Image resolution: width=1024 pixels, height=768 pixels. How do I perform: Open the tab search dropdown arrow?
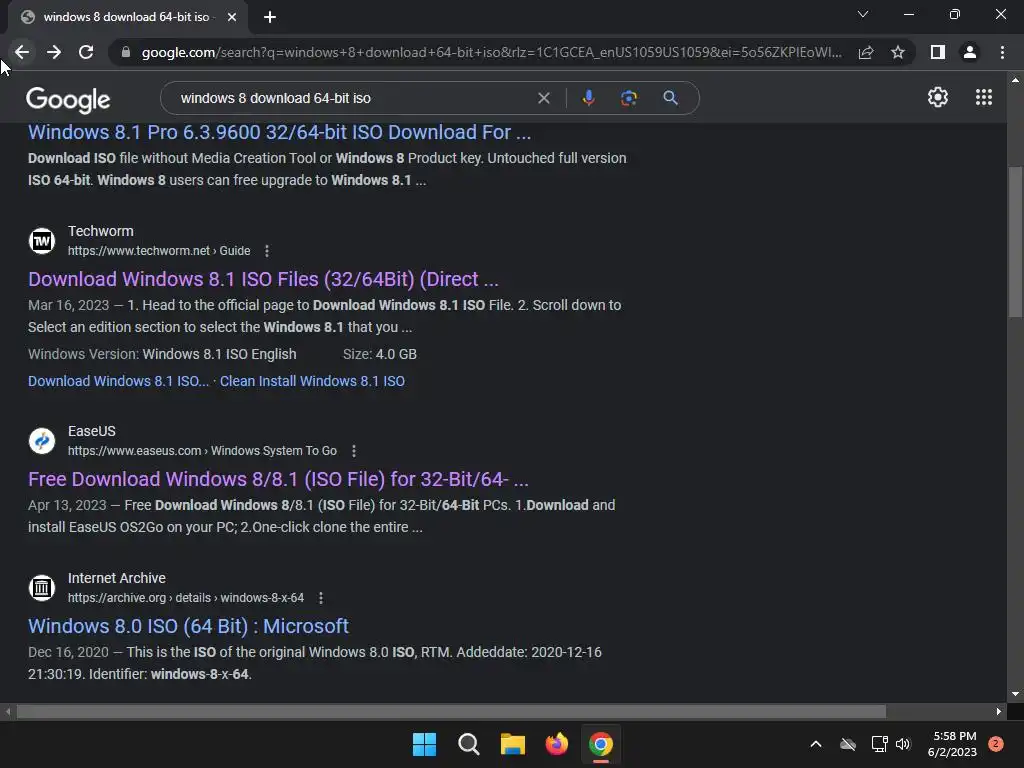(863, 14)
